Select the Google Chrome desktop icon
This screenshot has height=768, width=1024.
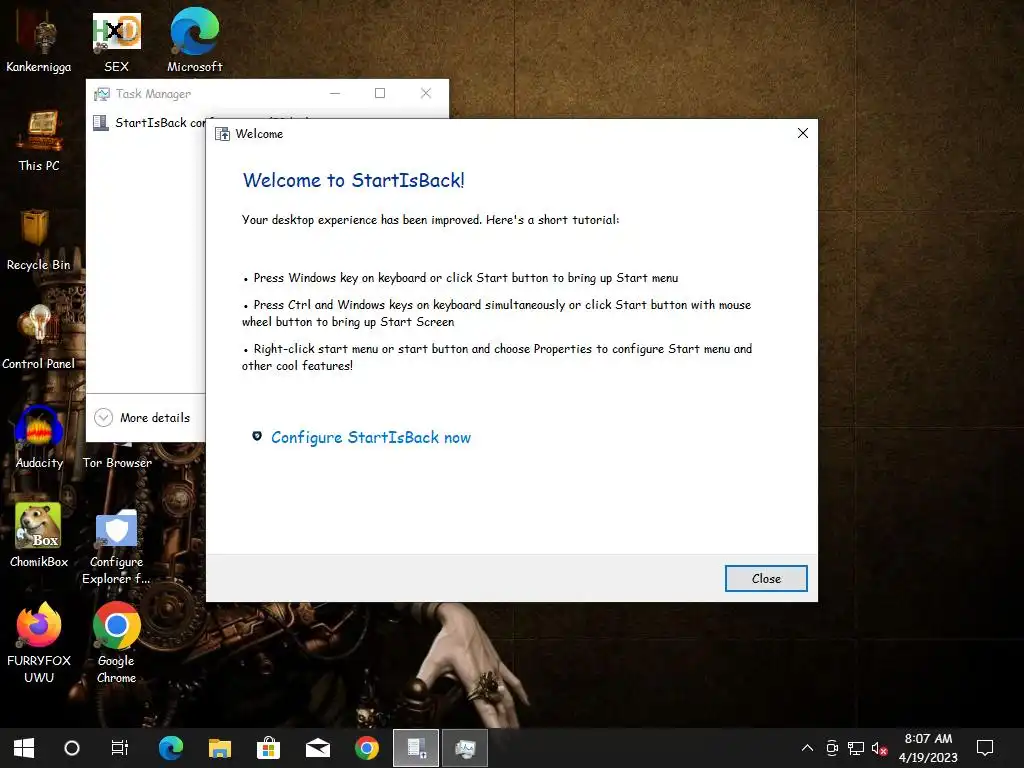116,643
